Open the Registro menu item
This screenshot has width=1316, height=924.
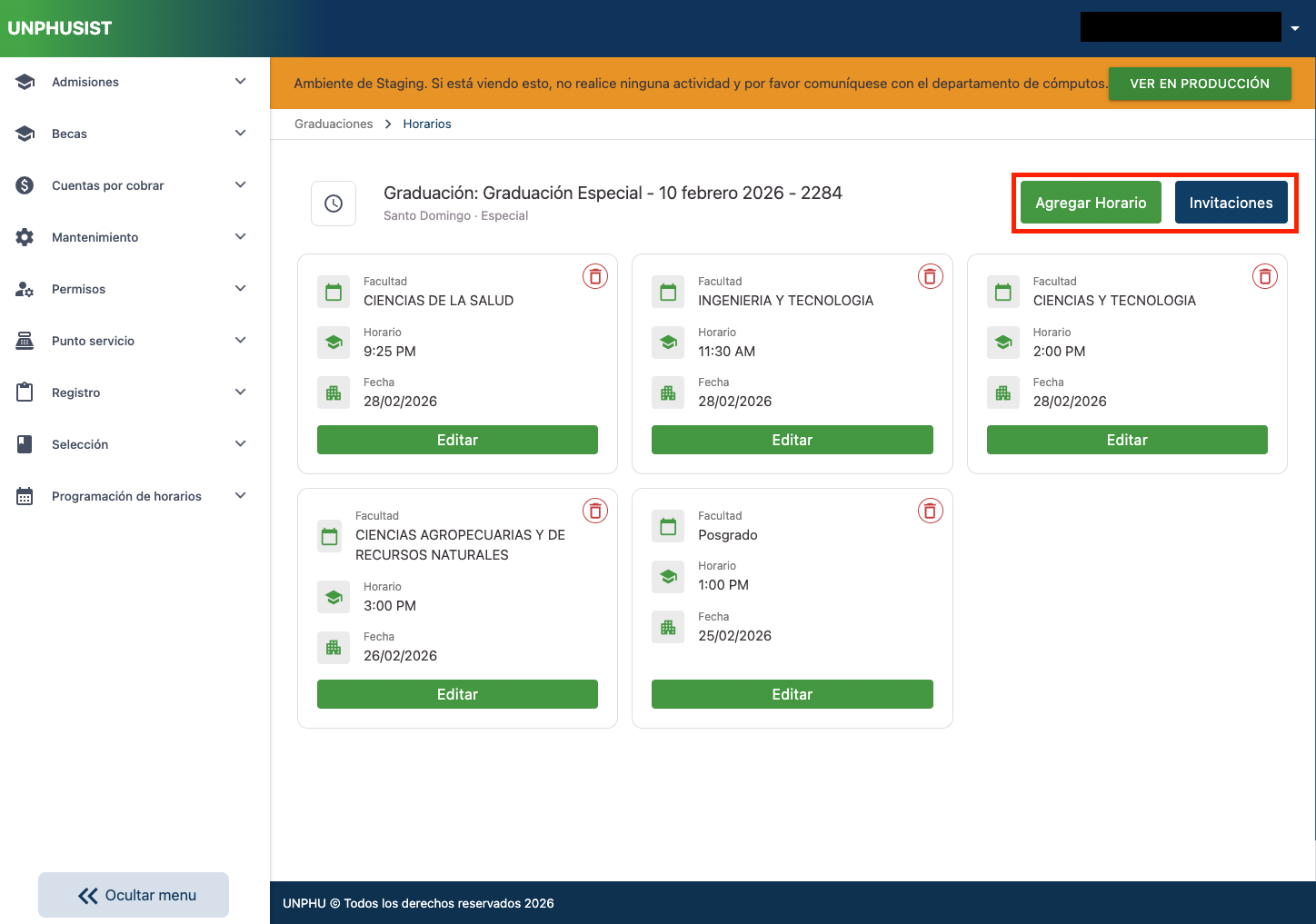pyautogui.click(x=76, y=392)
